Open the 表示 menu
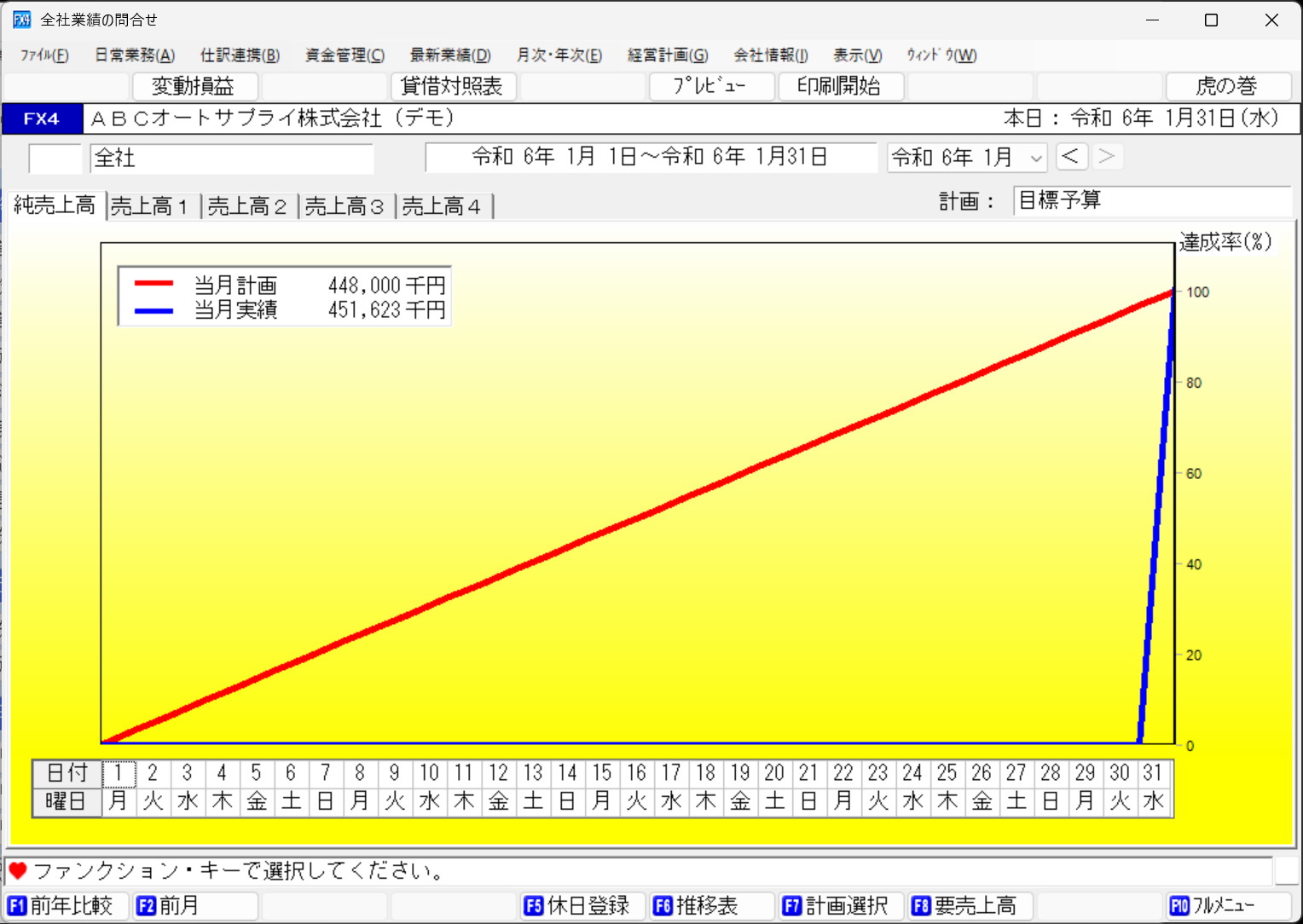The image size is (1303, 924). tap(857, 55)
